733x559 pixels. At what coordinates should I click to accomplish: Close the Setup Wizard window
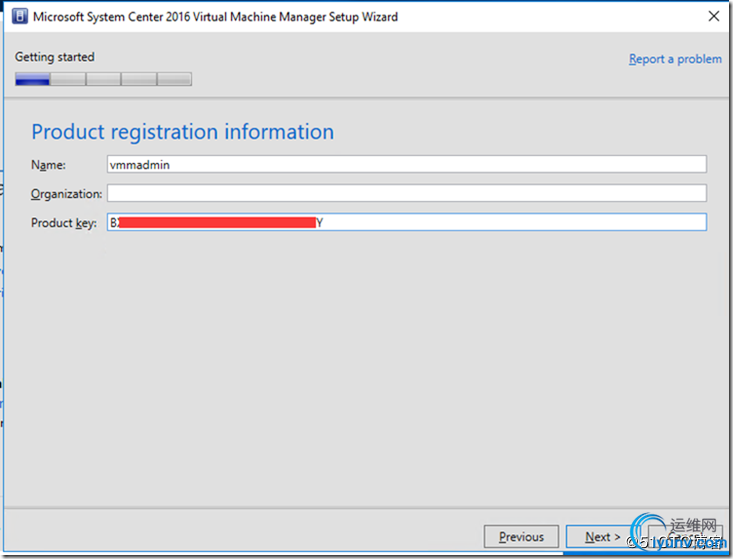point(713,16)
